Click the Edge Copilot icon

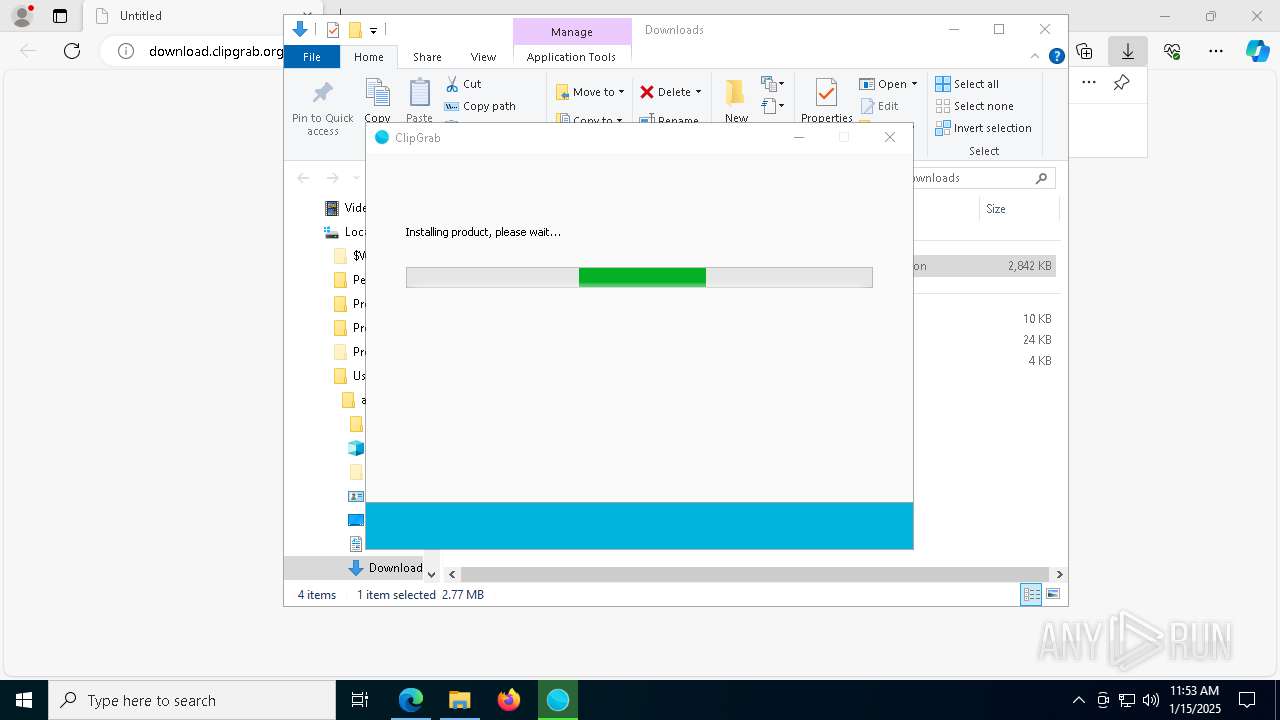(x=1258, y=51)
